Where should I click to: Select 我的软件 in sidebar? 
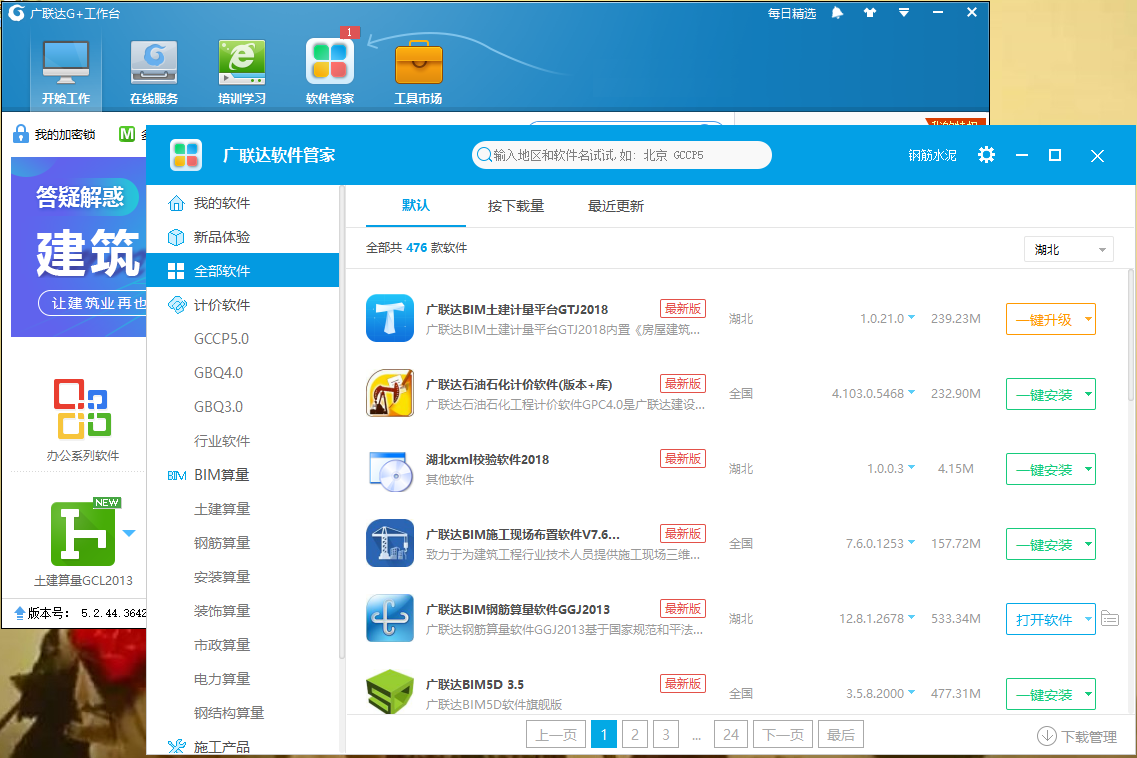243,203
